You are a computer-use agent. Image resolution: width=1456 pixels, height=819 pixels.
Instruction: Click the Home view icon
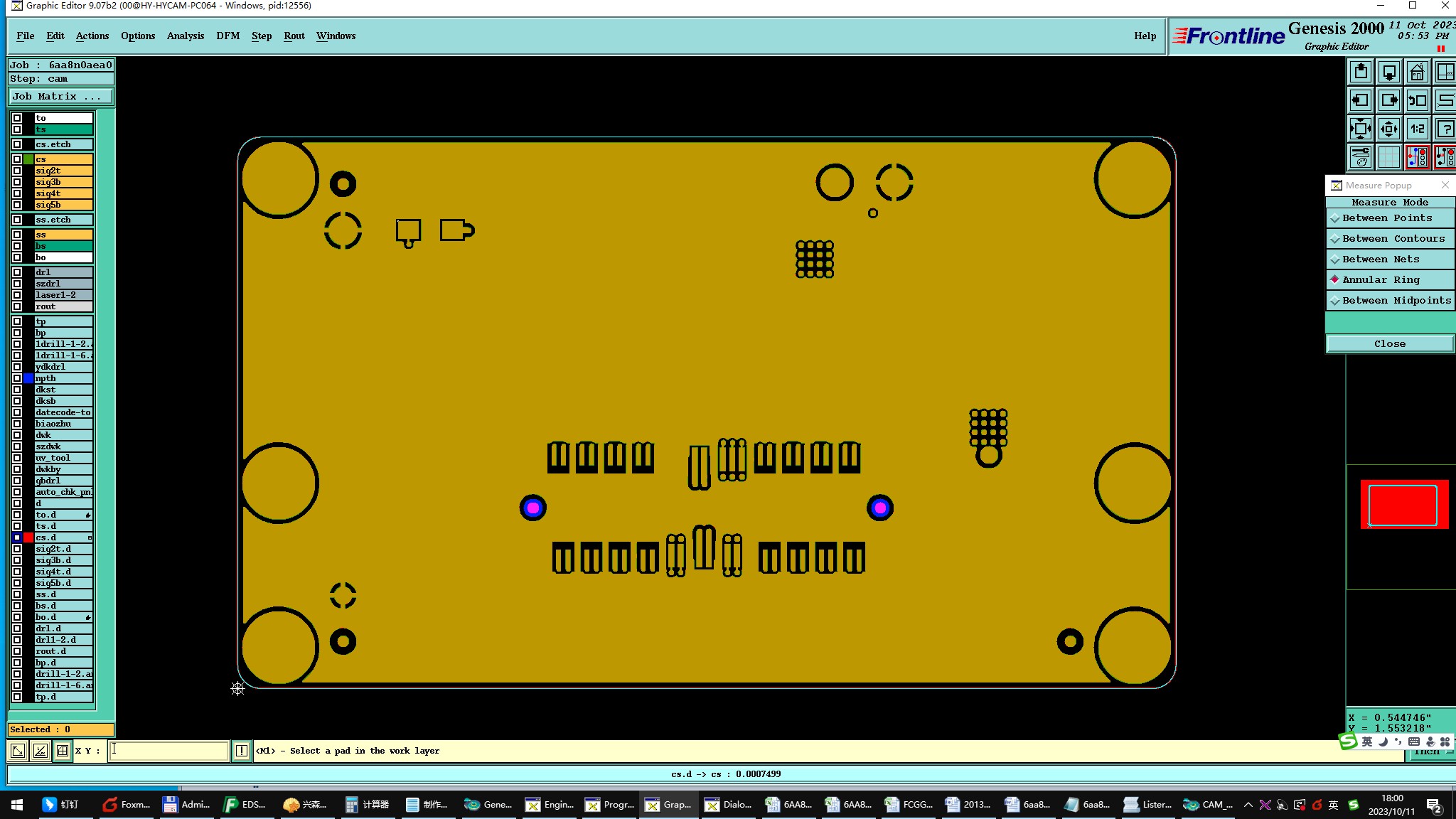[x=1417, y=73]
